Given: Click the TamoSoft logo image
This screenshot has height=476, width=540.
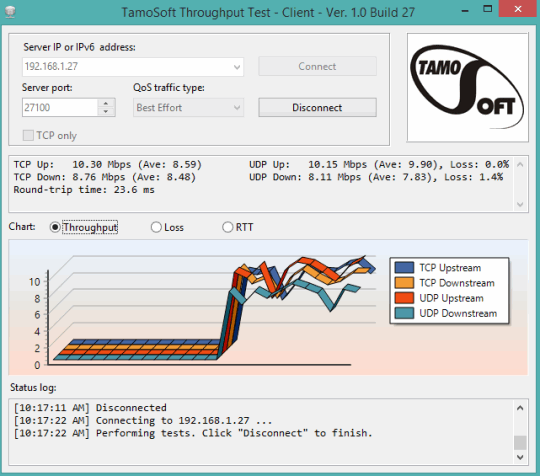Looking at the screenshot, I should (467, 87).
